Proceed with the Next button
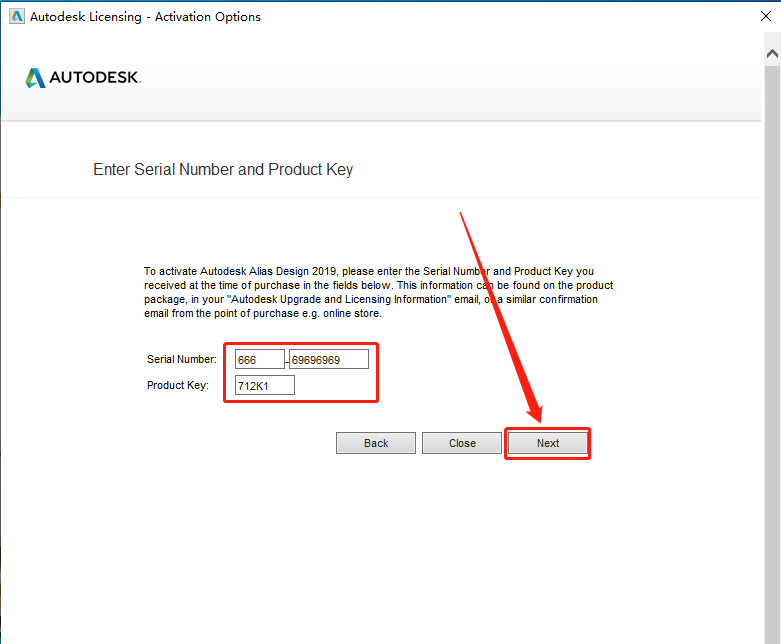This screenshot has width=781, height=644. (547, 443)
